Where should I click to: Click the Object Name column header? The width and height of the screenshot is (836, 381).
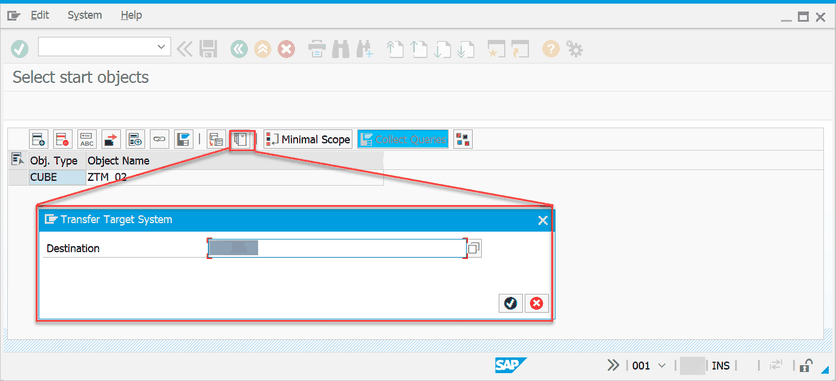tap(235, 160)
